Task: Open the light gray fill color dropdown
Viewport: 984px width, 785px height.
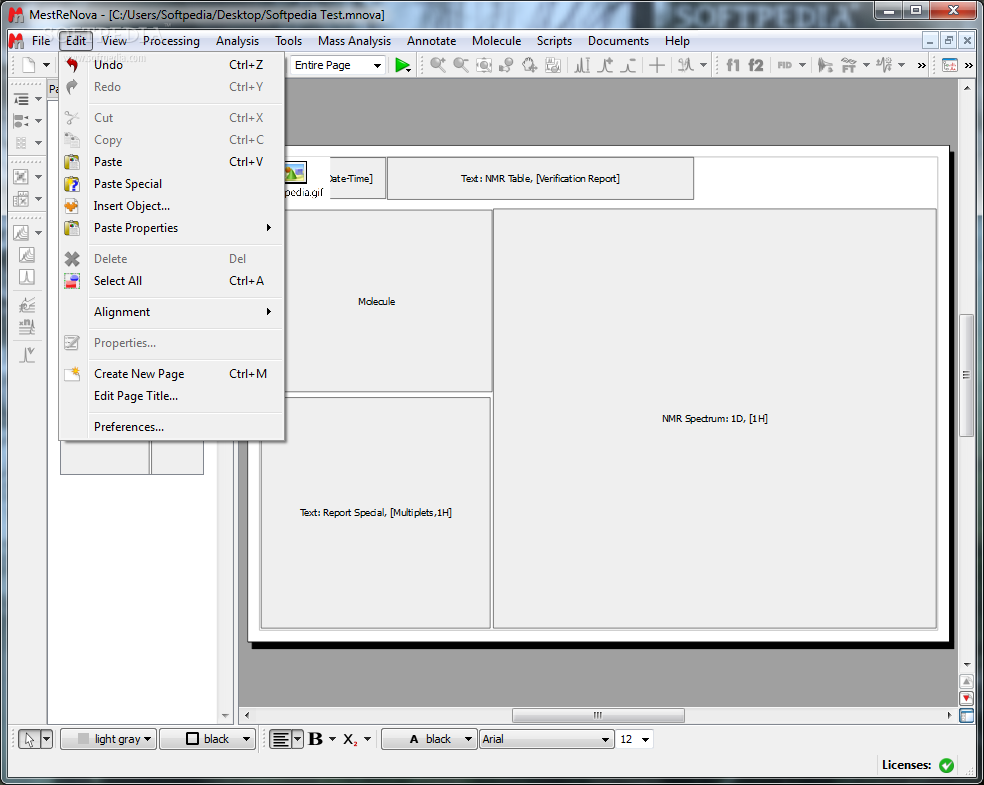Action: pos(108,739)
